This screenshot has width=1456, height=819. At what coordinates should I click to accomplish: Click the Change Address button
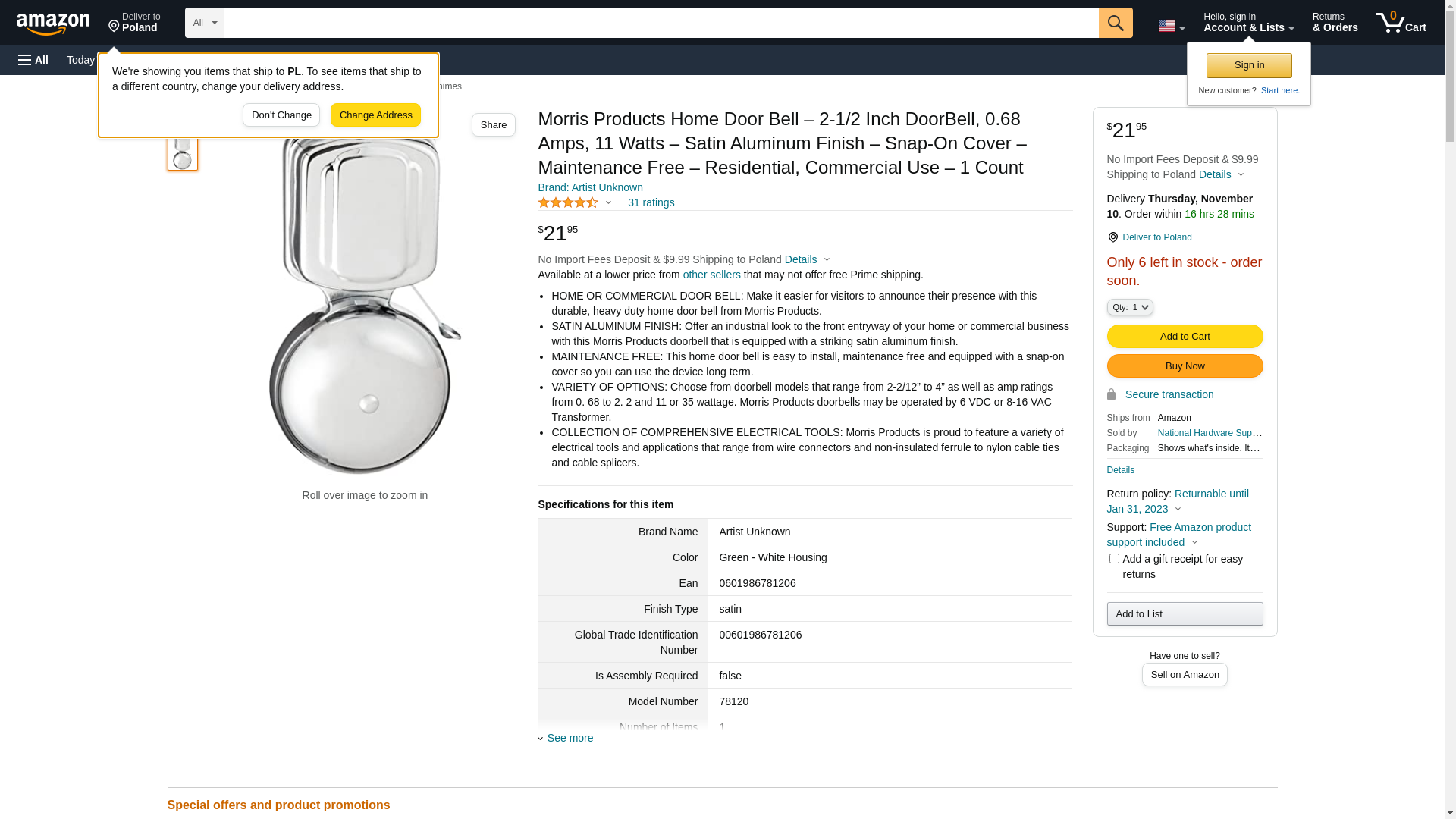375,115
